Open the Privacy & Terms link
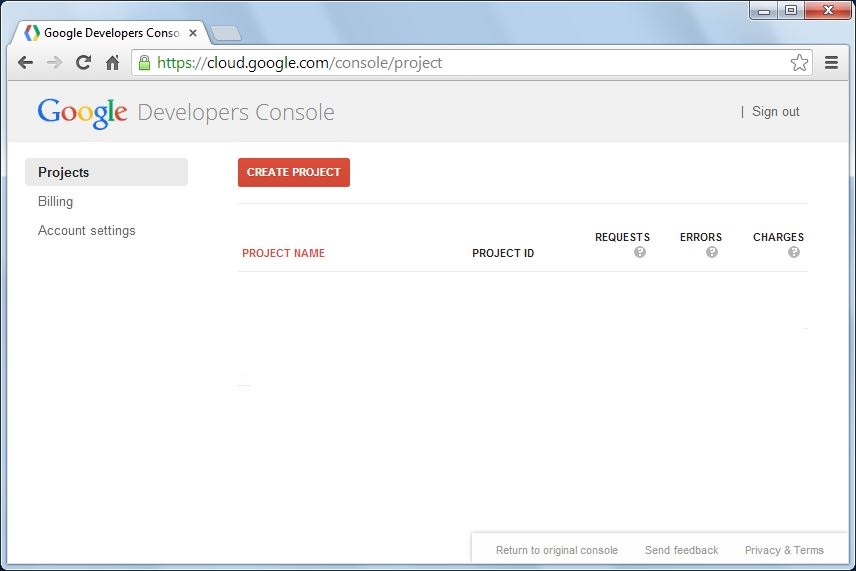Viewport: 856px width, 571px height. [x=784, y=550]
